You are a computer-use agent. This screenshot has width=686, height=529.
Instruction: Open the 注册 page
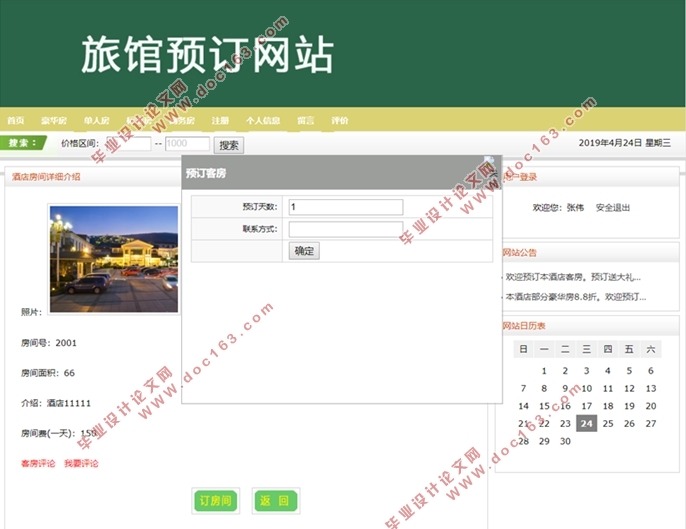coord(220,120)
